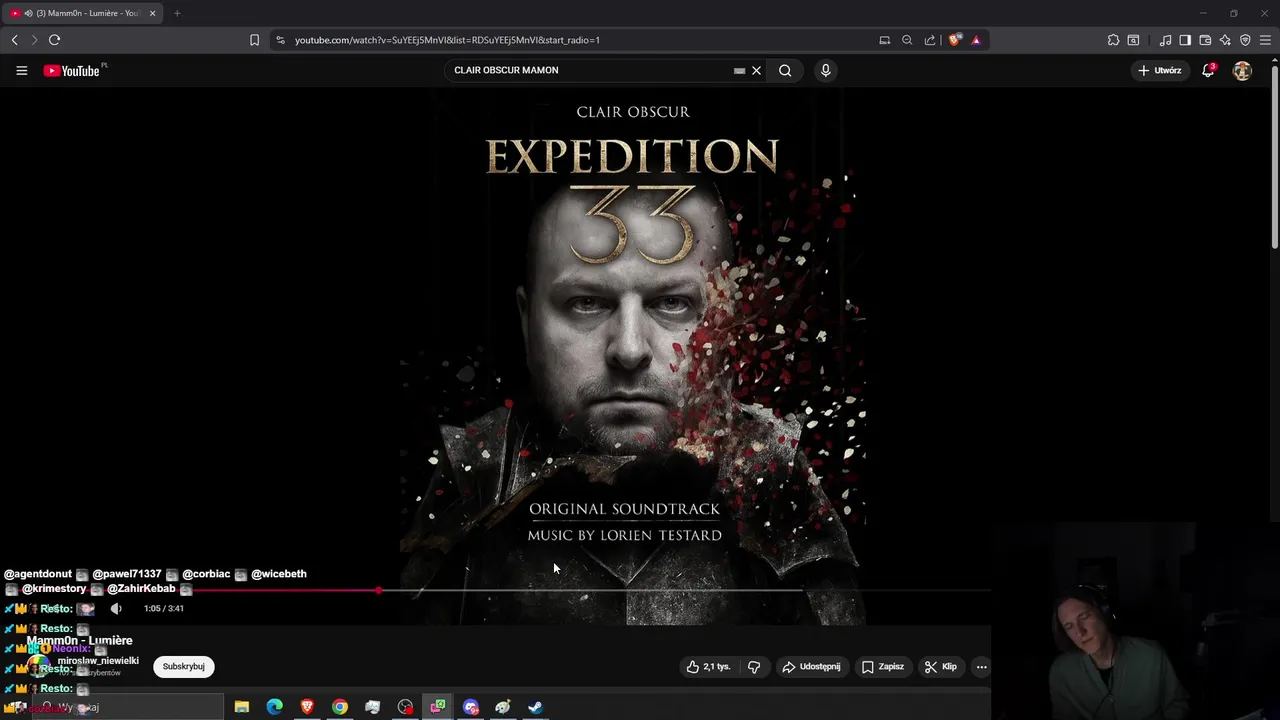Like the video (2,1 tys.)
The image size is (1280, 720).
pos(708,667)
